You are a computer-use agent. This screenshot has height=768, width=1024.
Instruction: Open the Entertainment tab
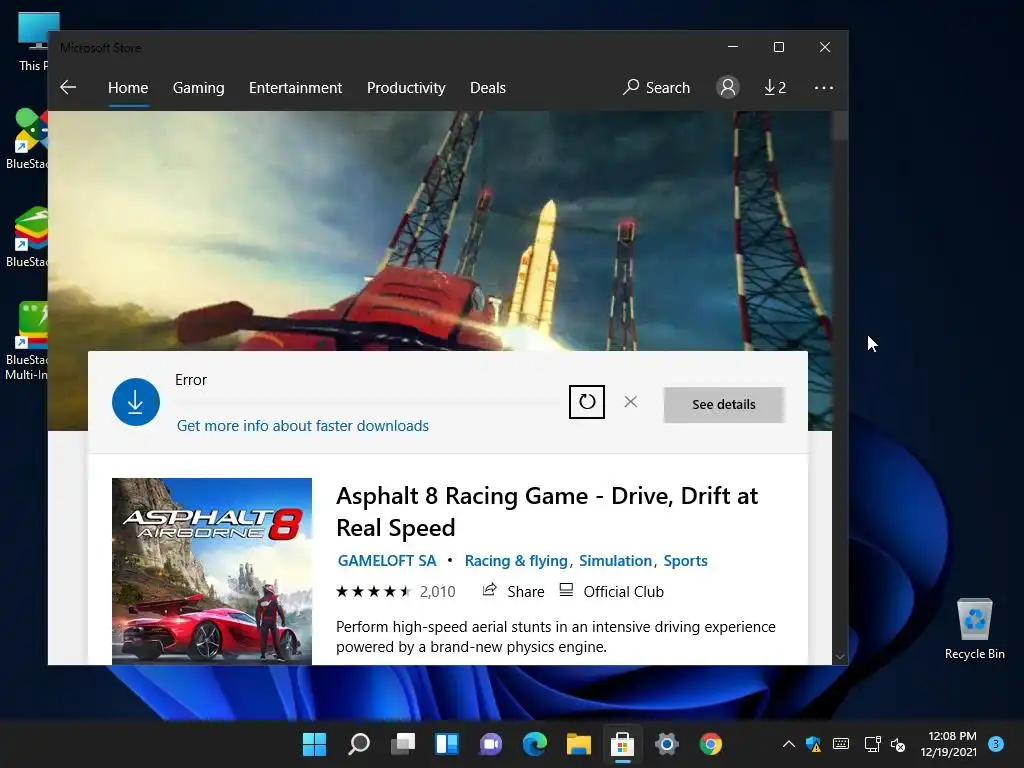pos(295,88)
